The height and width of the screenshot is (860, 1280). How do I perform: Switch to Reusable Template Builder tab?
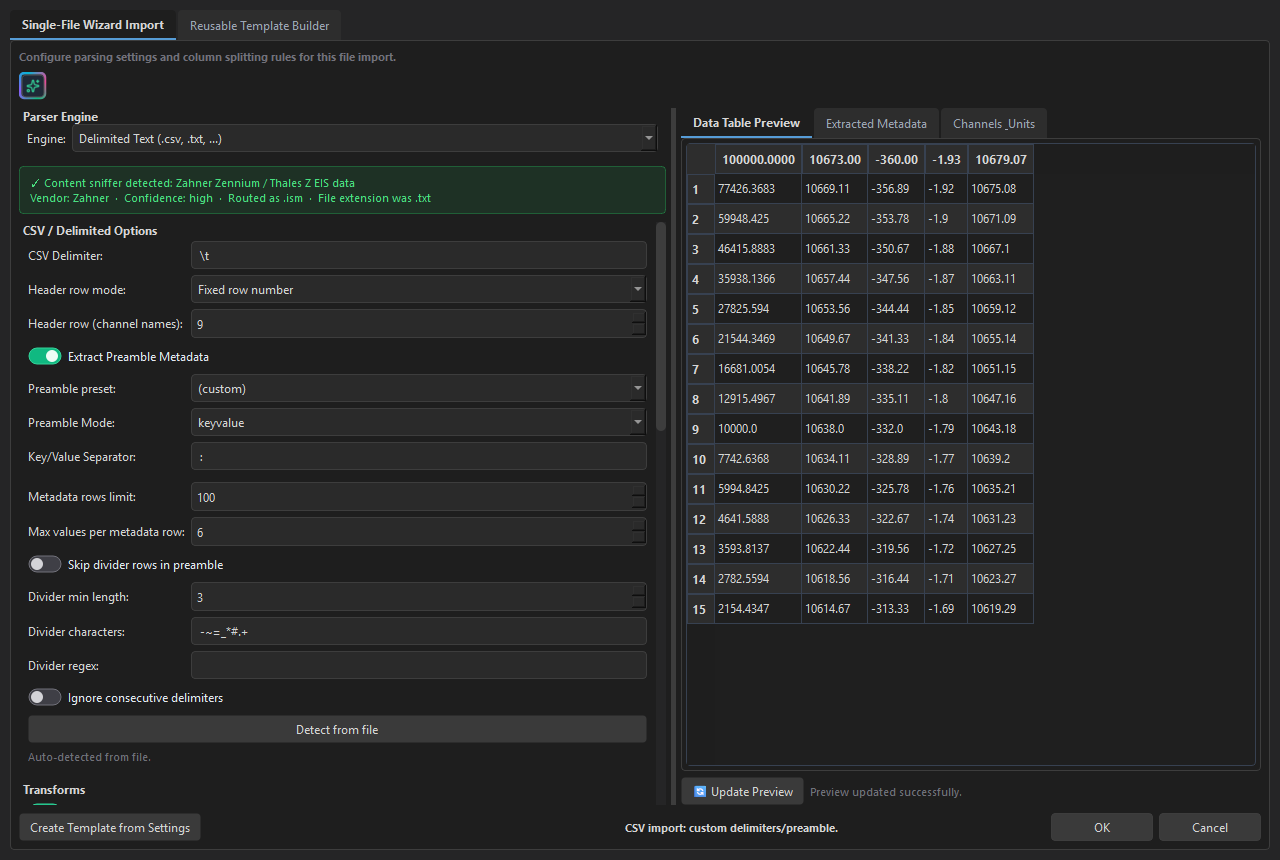[260, 25]
